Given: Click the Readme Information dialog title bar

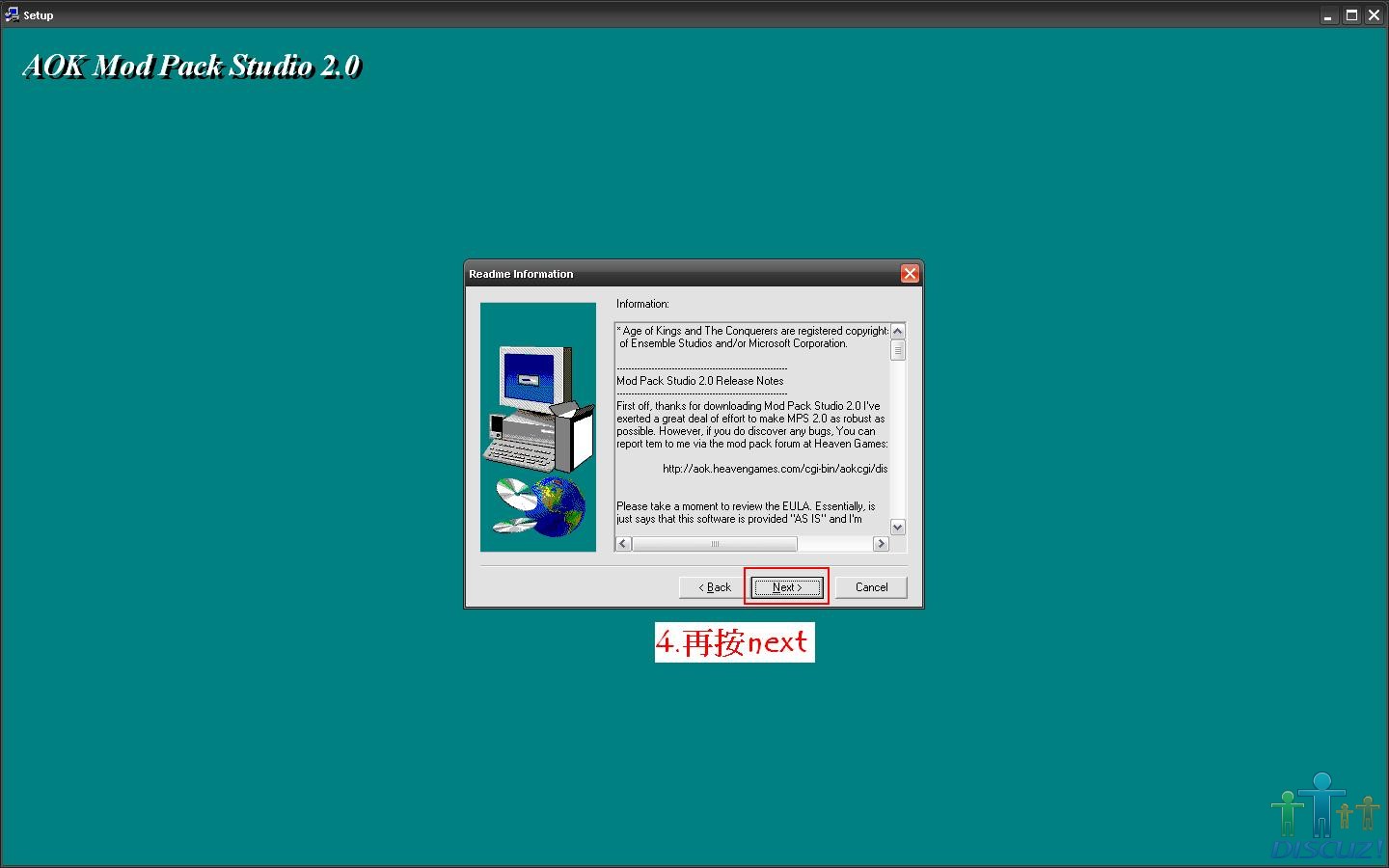Looking at the screenshot, I should [x=675, y=274].
